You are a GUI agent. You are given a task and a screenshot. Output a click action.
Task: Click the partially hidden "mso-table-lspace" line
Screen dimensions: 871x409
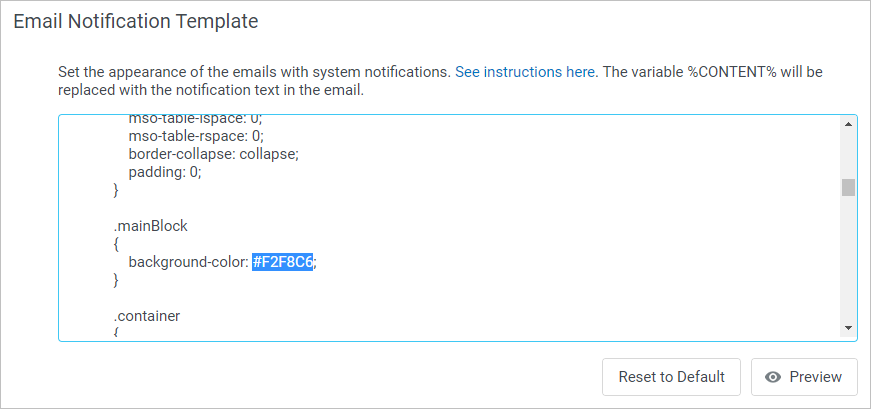pos(195,119)
